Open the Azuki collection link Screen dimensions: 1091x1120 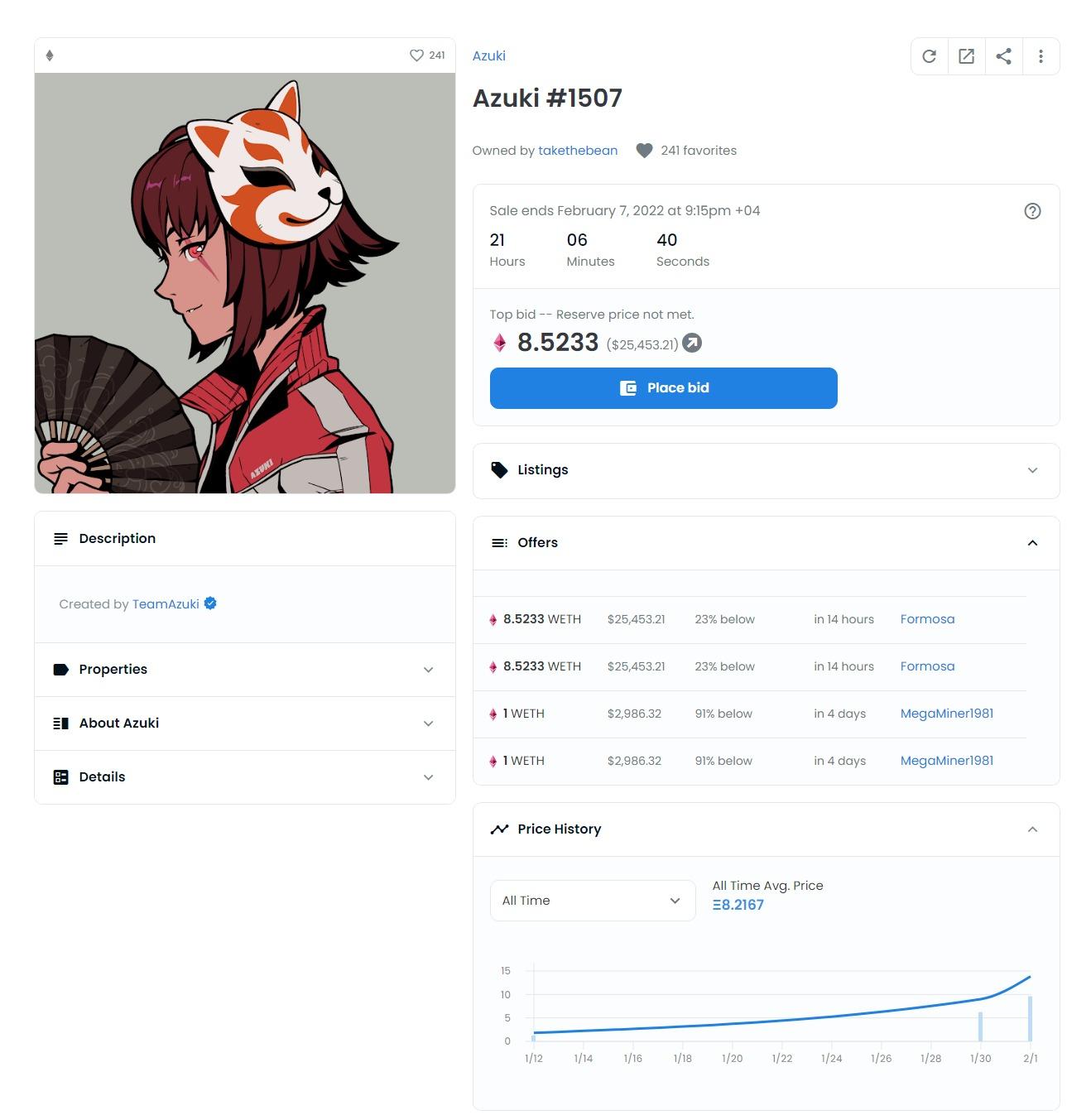click(x=489, y=56)
